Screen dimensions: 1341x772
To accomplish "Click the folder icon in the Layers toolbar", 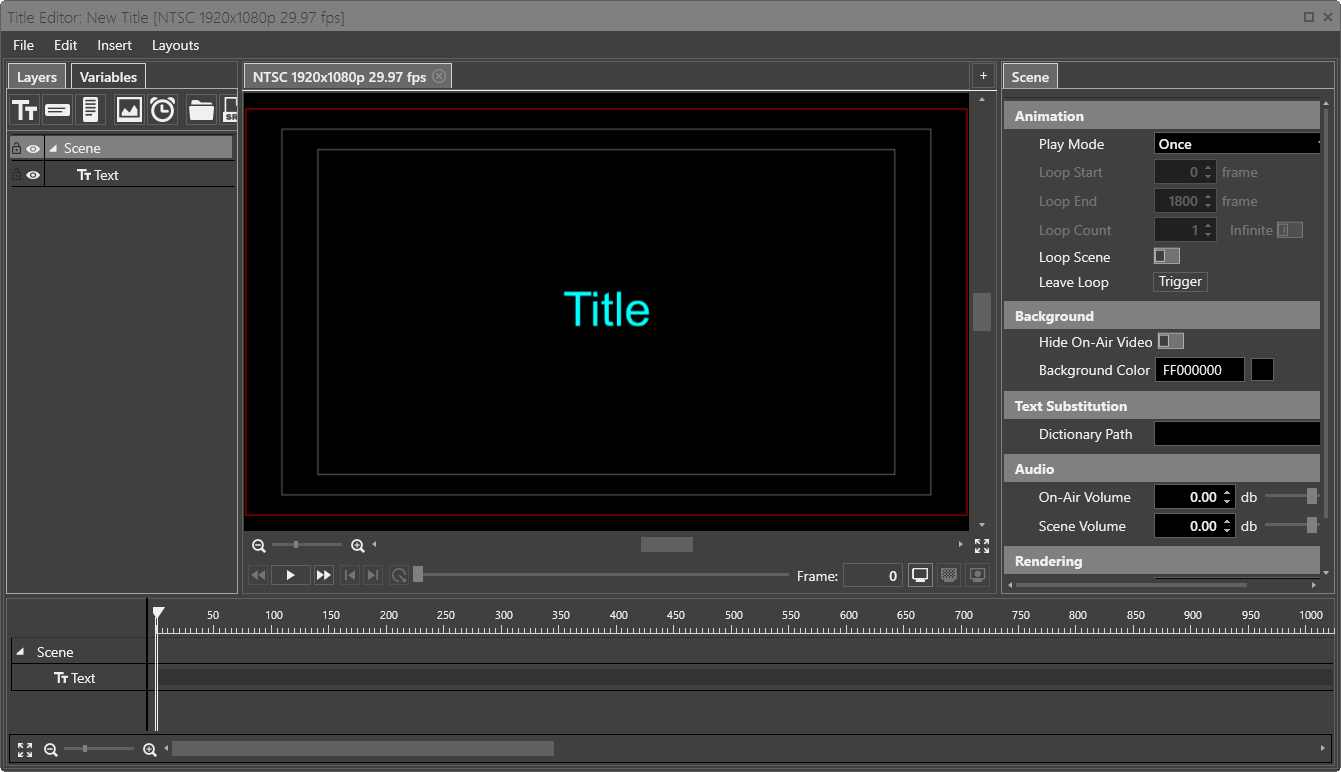I will pyautogui.click(x=201, y=110).
